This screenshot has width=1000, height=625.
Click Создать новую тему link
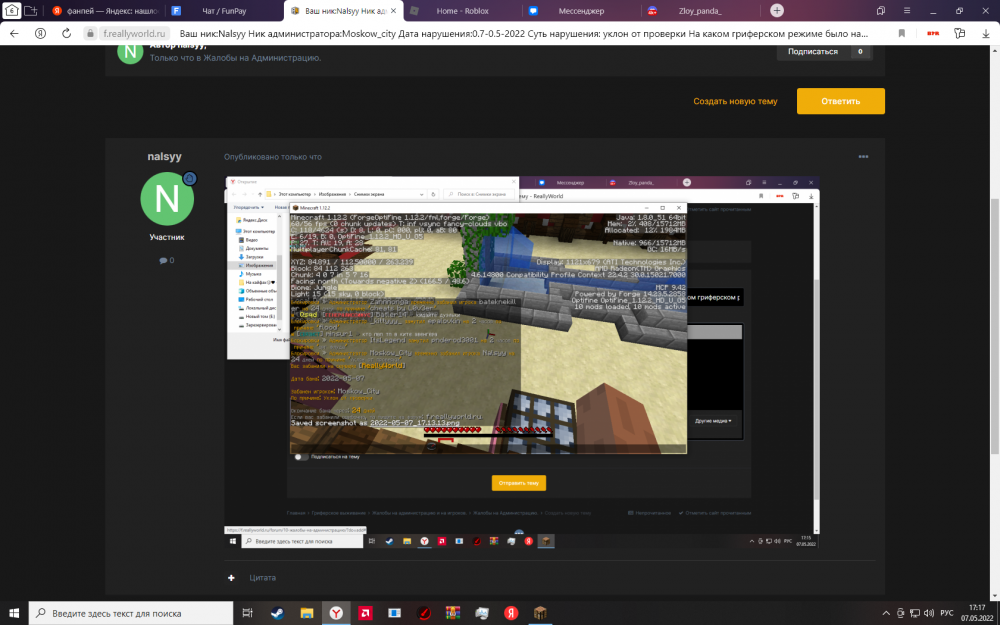tap(735, 101)
